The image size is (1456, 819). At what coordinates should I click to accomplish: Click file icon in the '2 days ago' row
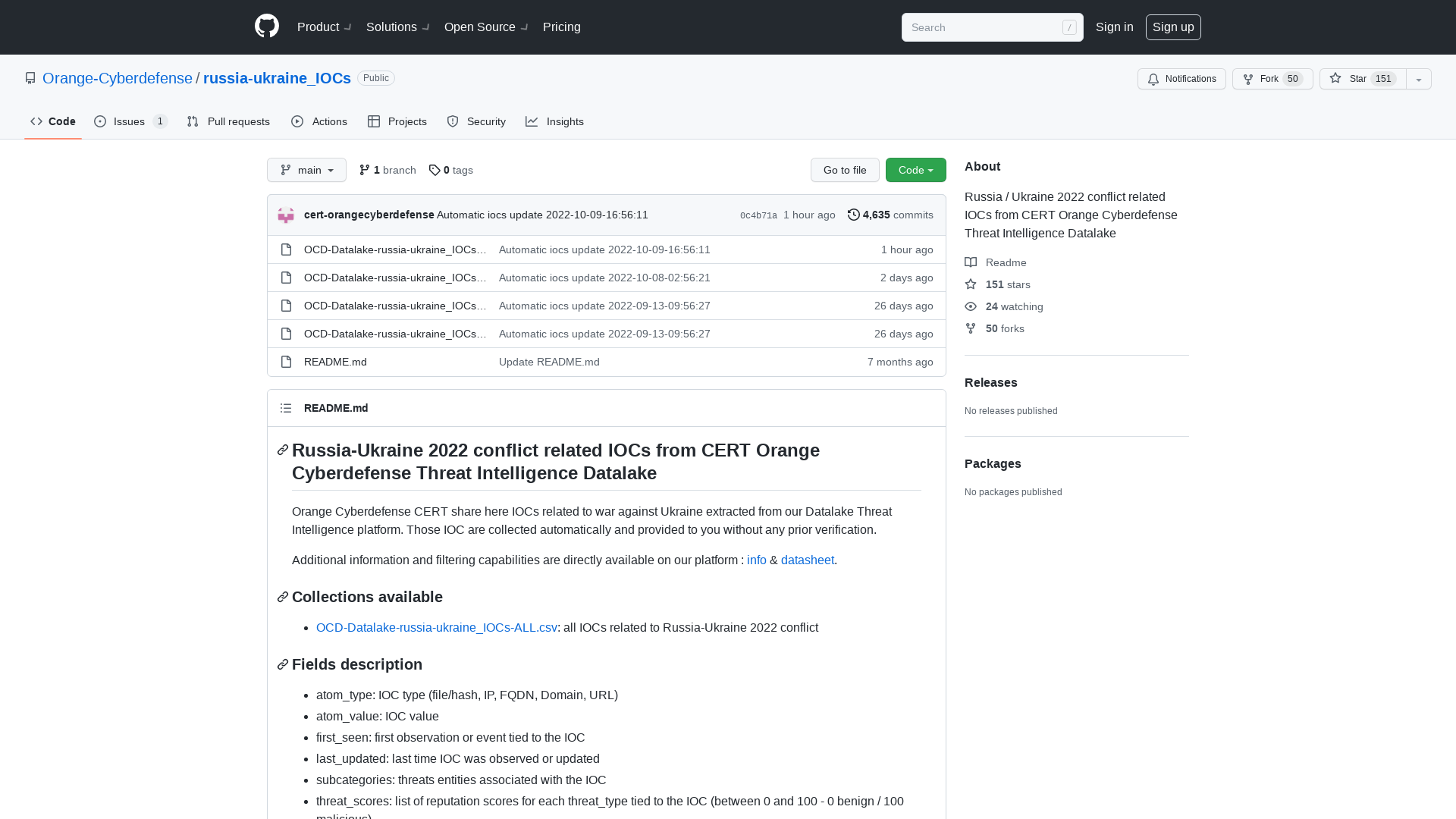coord(286,278)
